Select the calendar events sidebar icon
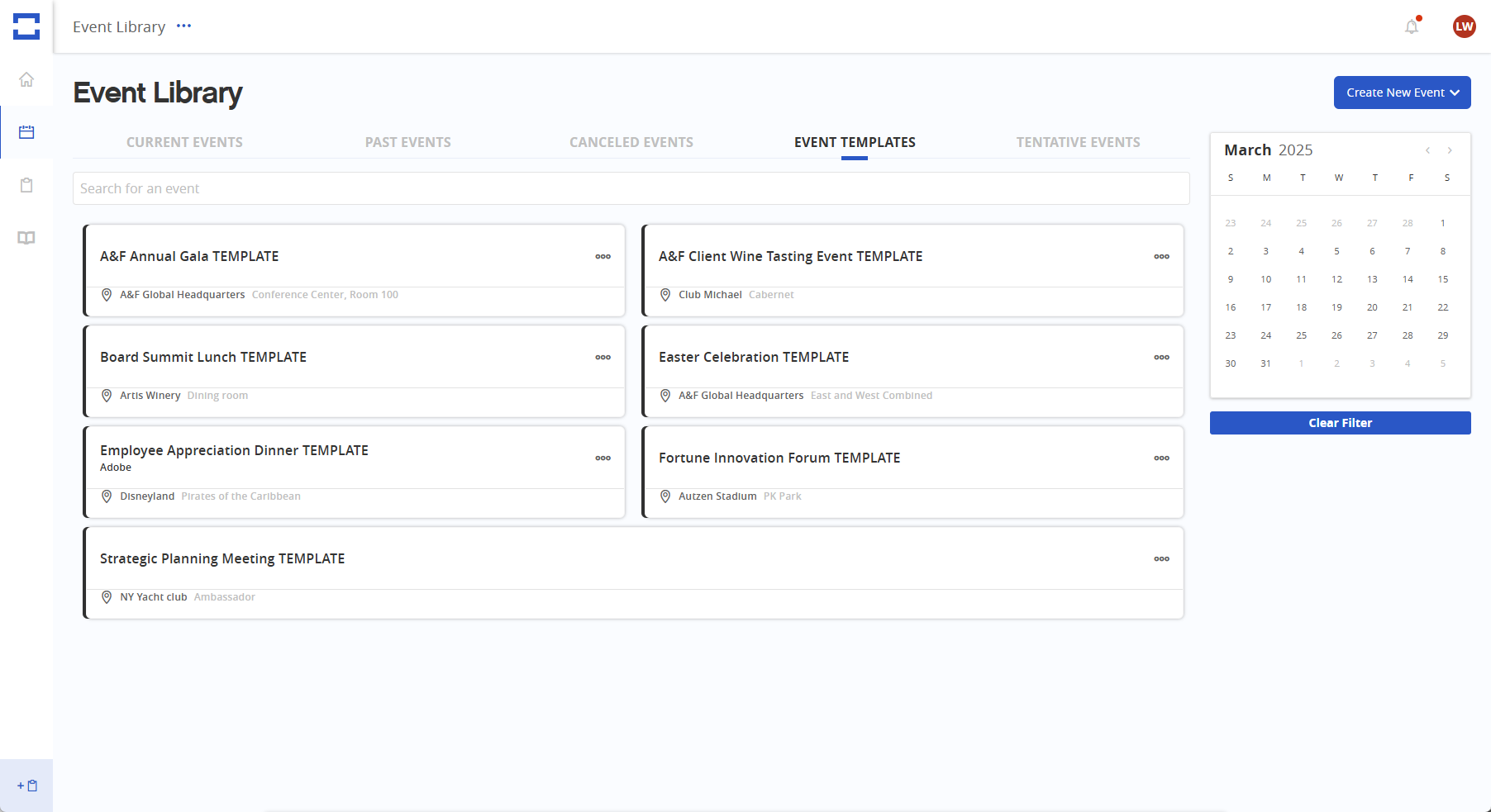 tap(26, 132)
